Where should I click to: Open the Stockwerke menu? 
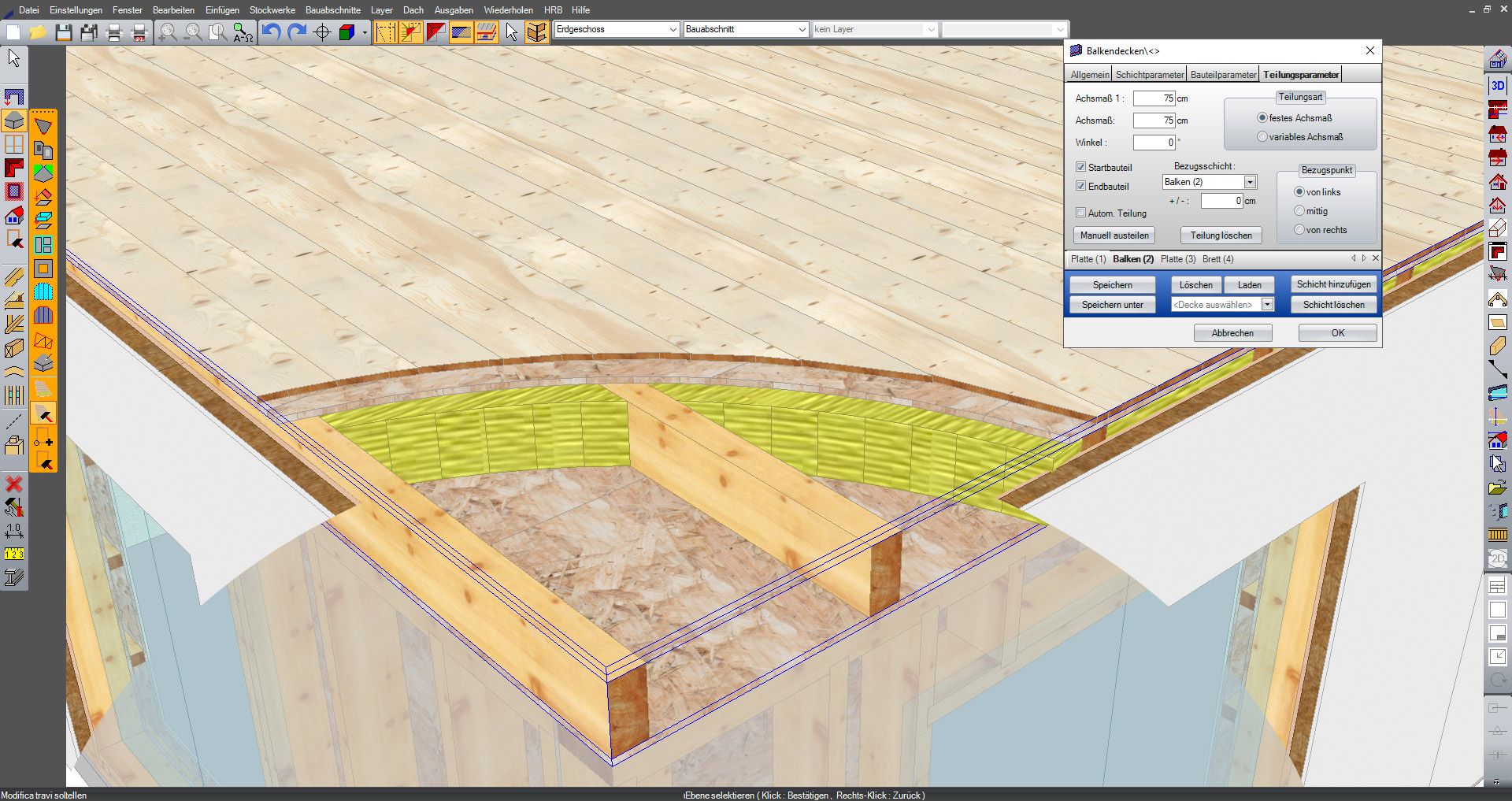pyautogui.click(x=272, y=10)
